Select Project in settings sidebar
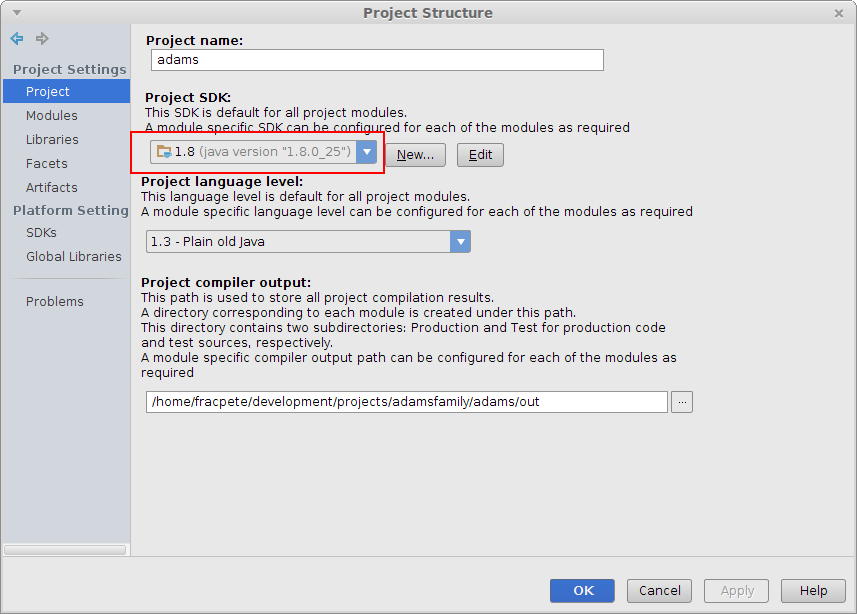 tap(48, 92)
